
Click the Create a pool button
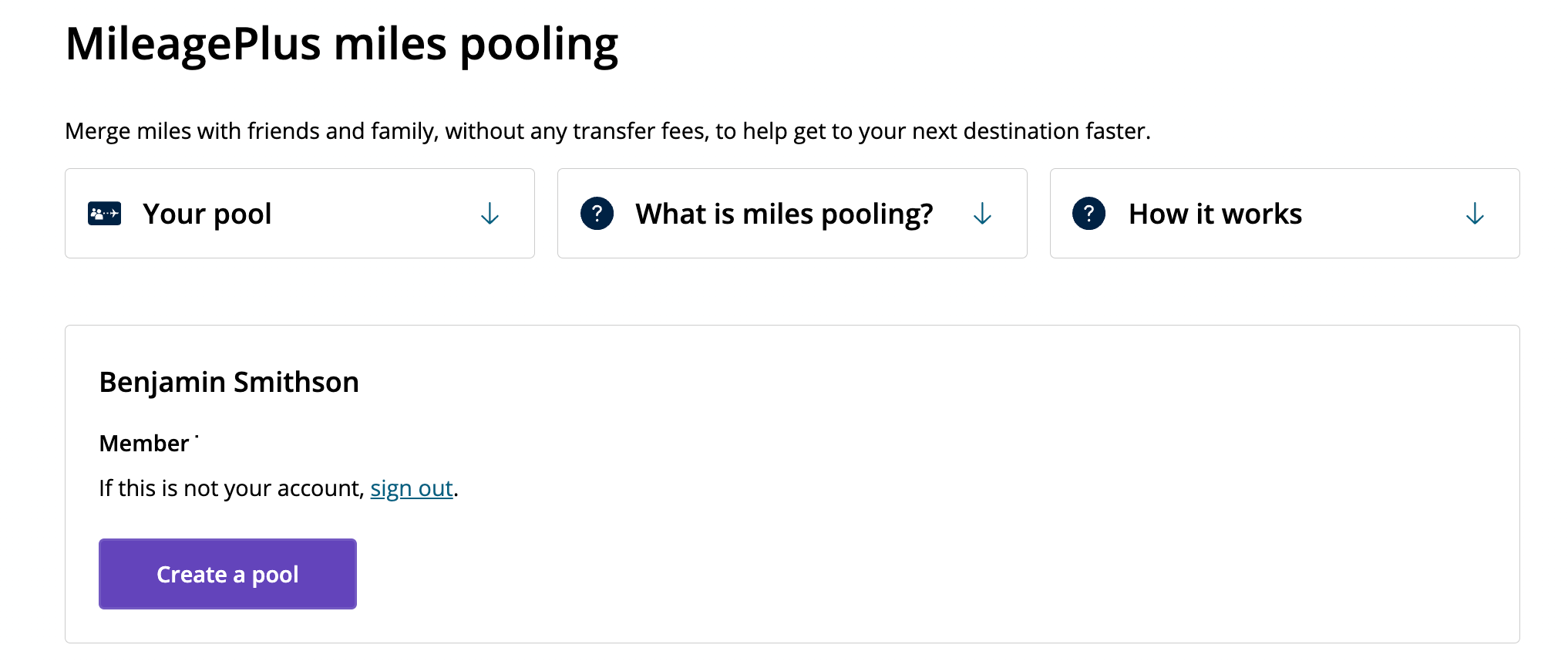[227, 574]
